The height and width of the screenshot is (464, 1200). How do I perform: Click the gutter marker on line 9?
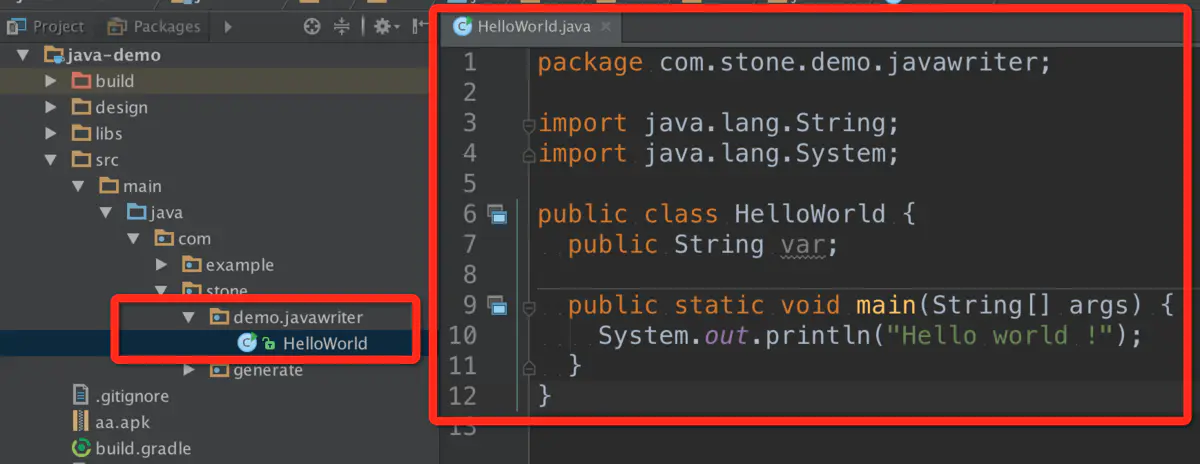497,304
